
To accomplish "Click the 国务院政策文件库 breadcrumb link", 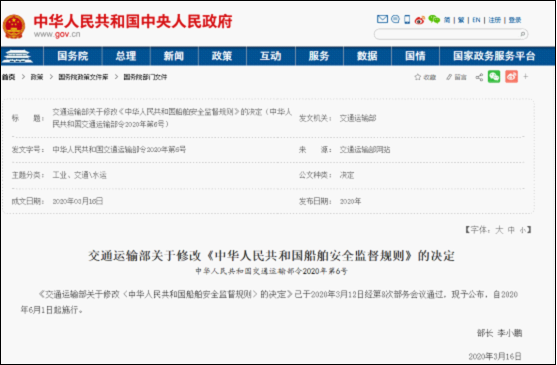I will click(83, 77).
